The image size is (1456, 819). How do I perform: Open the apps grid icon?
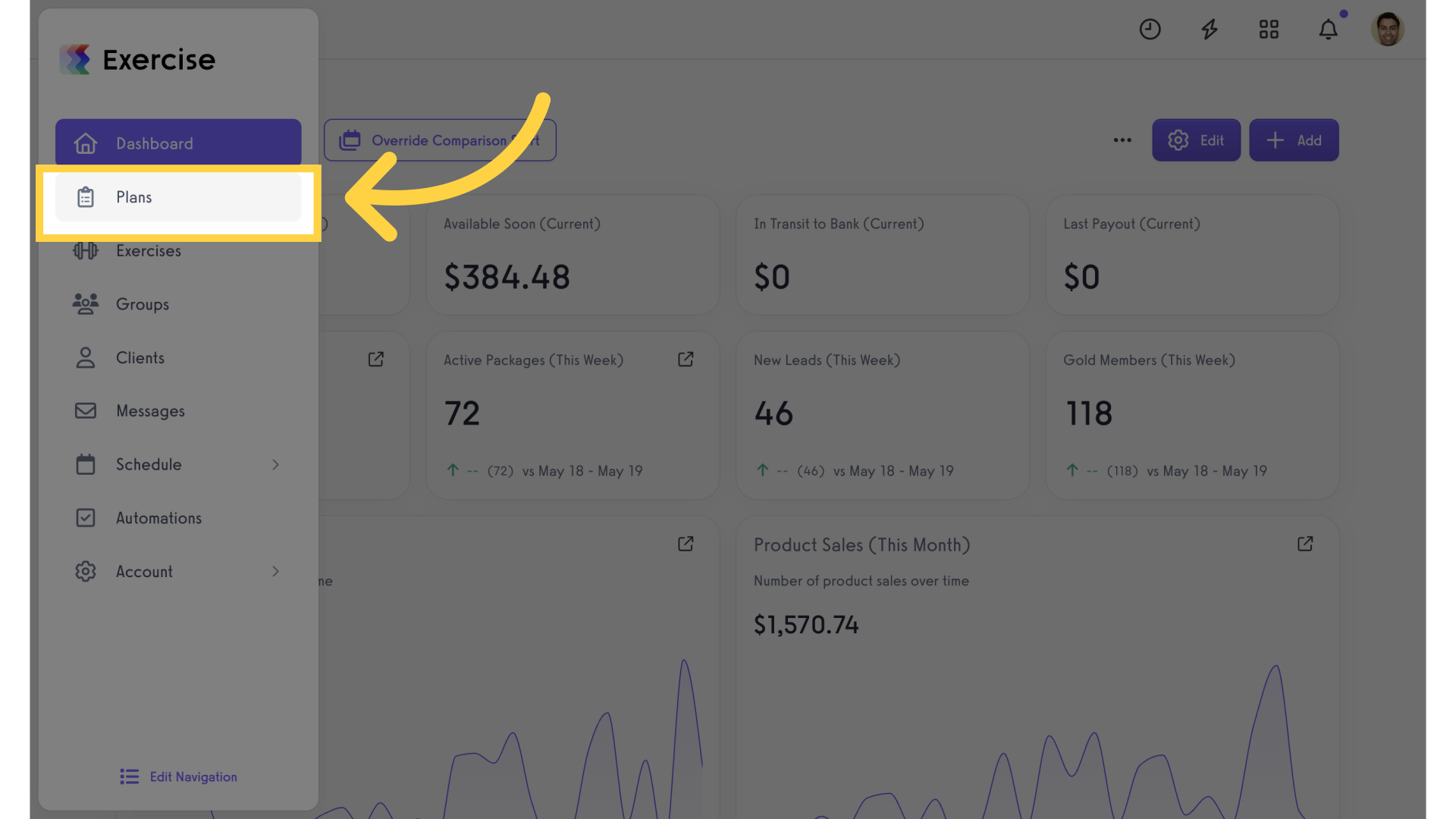tap(1269, 30)
